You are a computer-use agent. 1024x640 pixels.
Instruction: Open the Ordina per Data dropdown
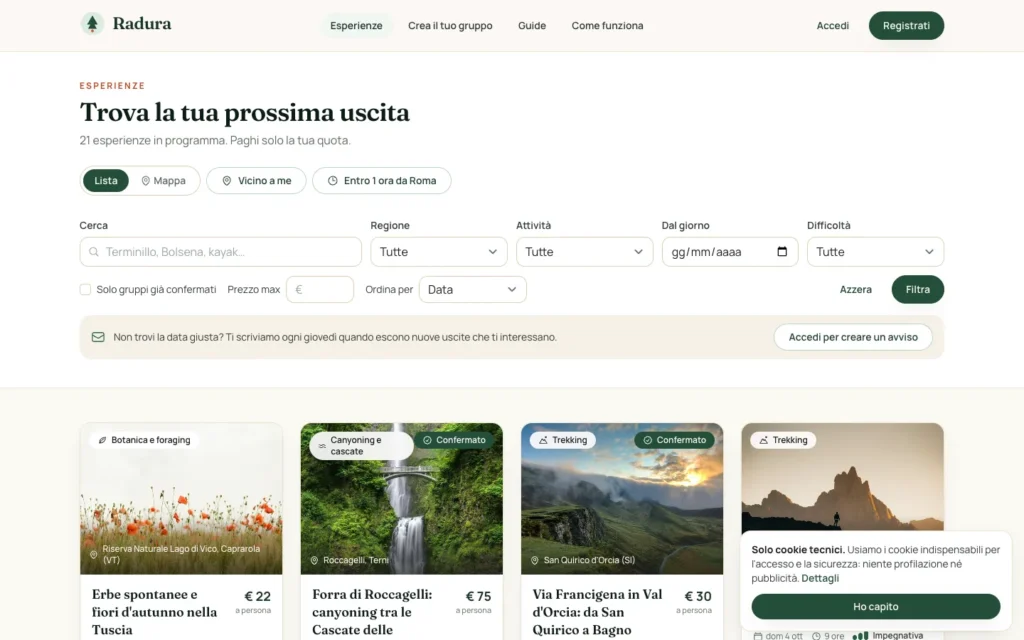[x=472, y=289]
